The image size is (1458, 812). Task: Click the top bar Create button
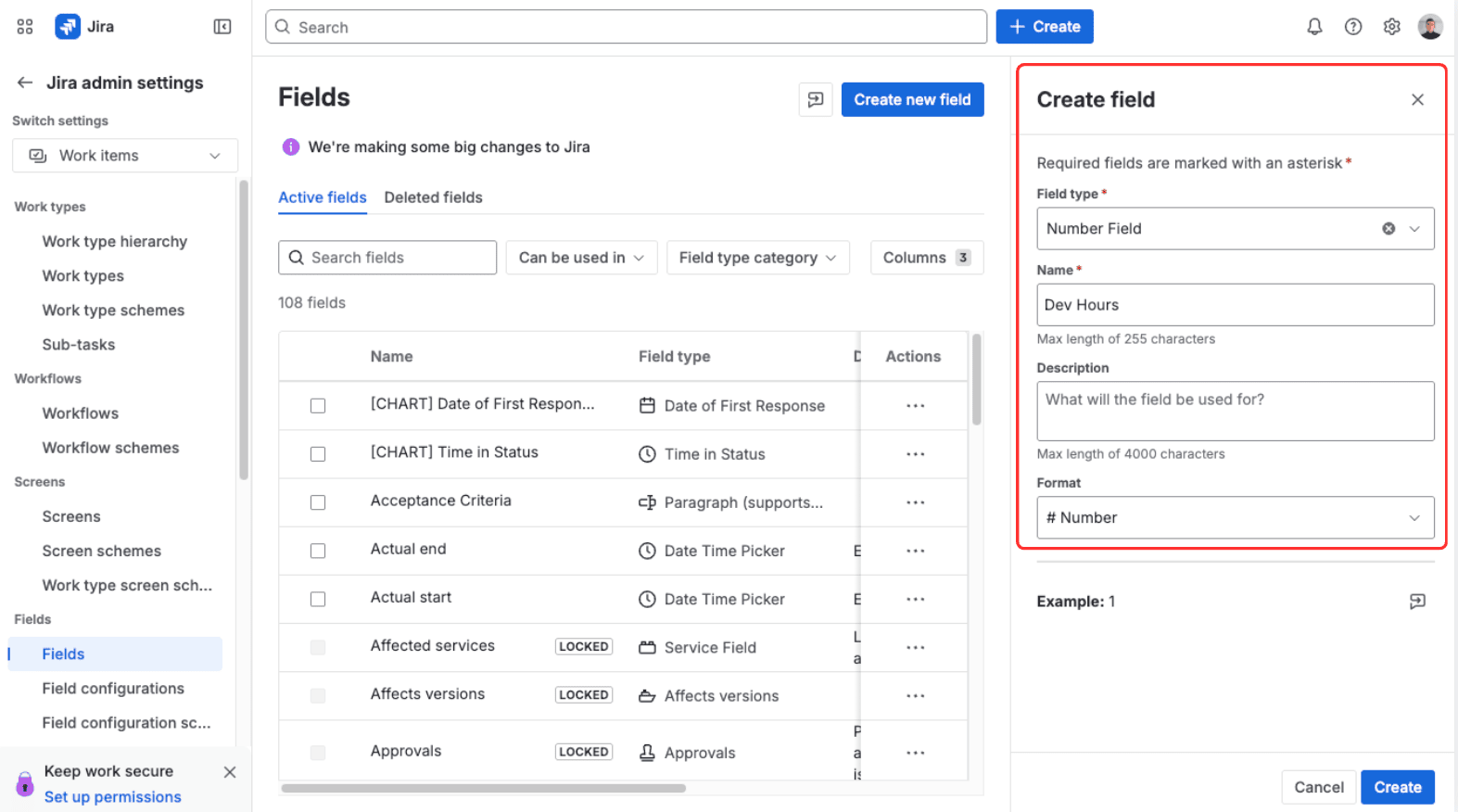click(x=1045, y=27)
